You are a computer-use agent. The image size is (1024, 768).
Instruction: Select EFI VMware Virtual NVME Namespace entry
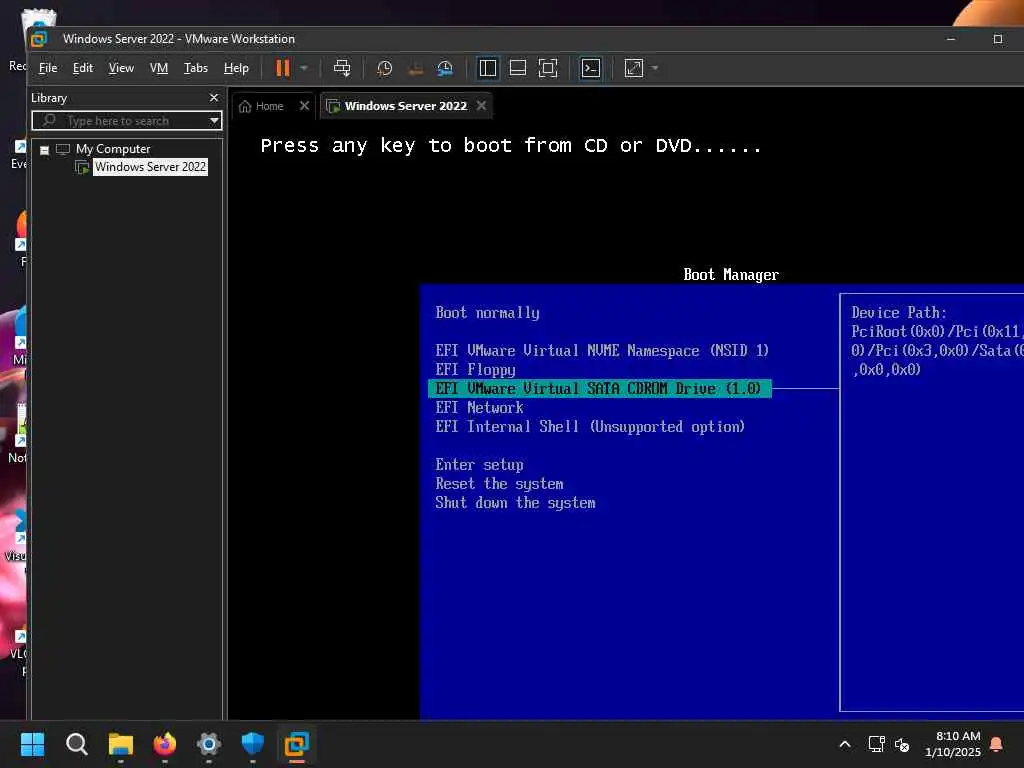pyautogui.click(x=602, y=351)
